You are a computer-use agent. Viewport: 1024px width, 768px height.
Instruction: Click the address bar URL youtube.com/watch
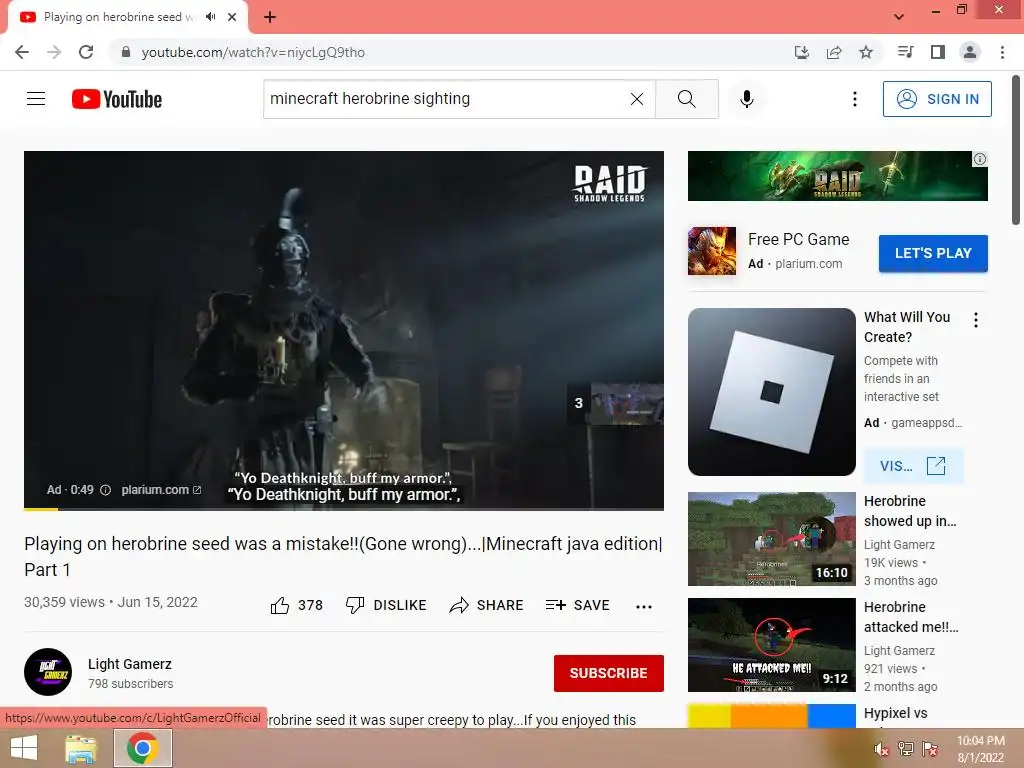[x=253, y=52]
